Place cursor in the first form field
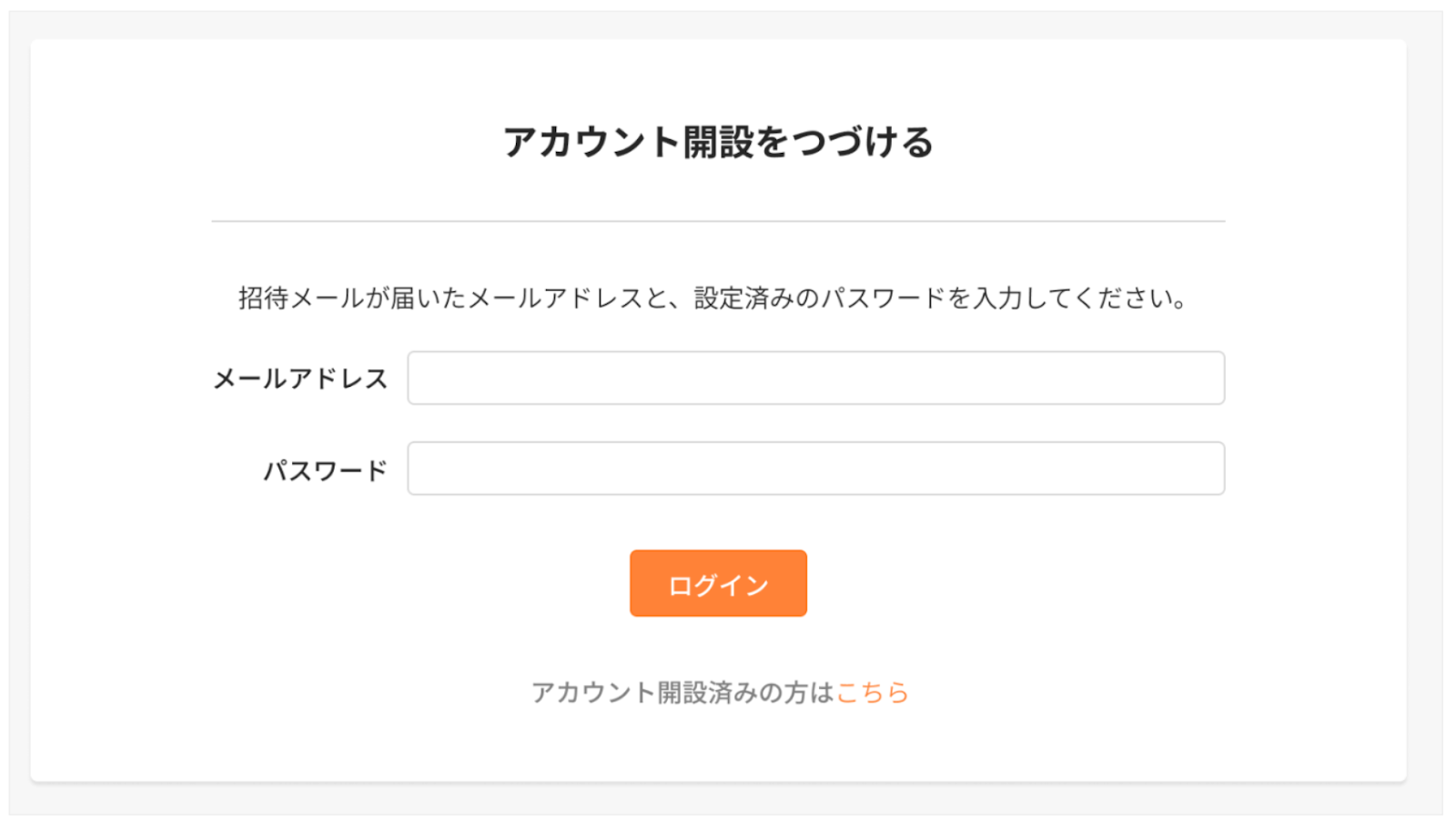This screenshot has height=829, width=1456. [815, 378]
